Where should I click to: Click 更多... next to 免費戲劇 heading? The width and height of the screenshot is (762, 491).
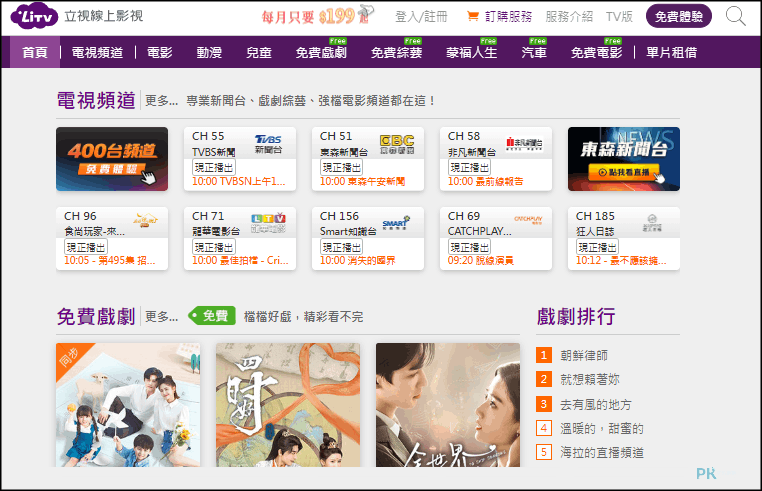tap(161, 317)
